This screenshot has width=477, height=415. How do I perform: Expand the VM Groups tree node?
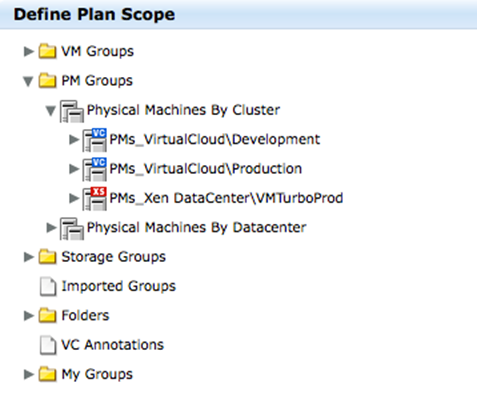point(29,52)
